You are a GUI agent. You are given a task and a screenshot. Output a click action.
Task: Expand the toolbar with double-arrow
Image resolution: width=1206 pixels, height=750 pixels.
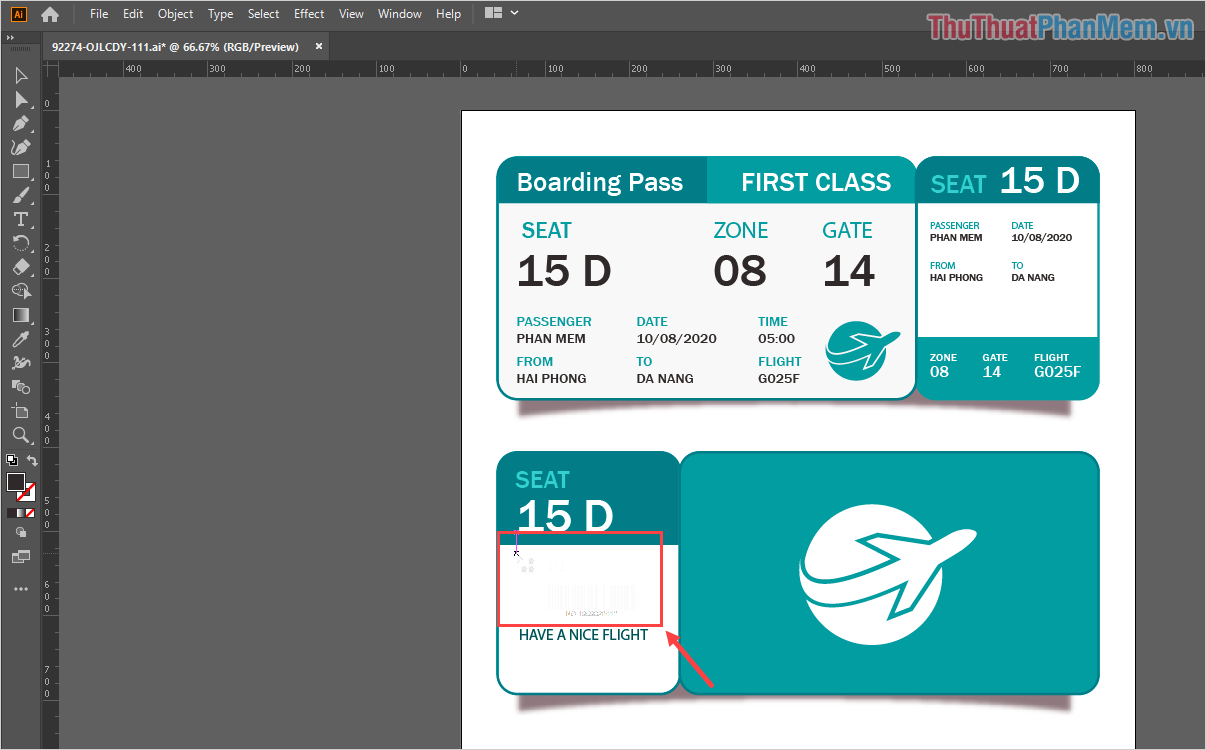click(x=10, y=37)
